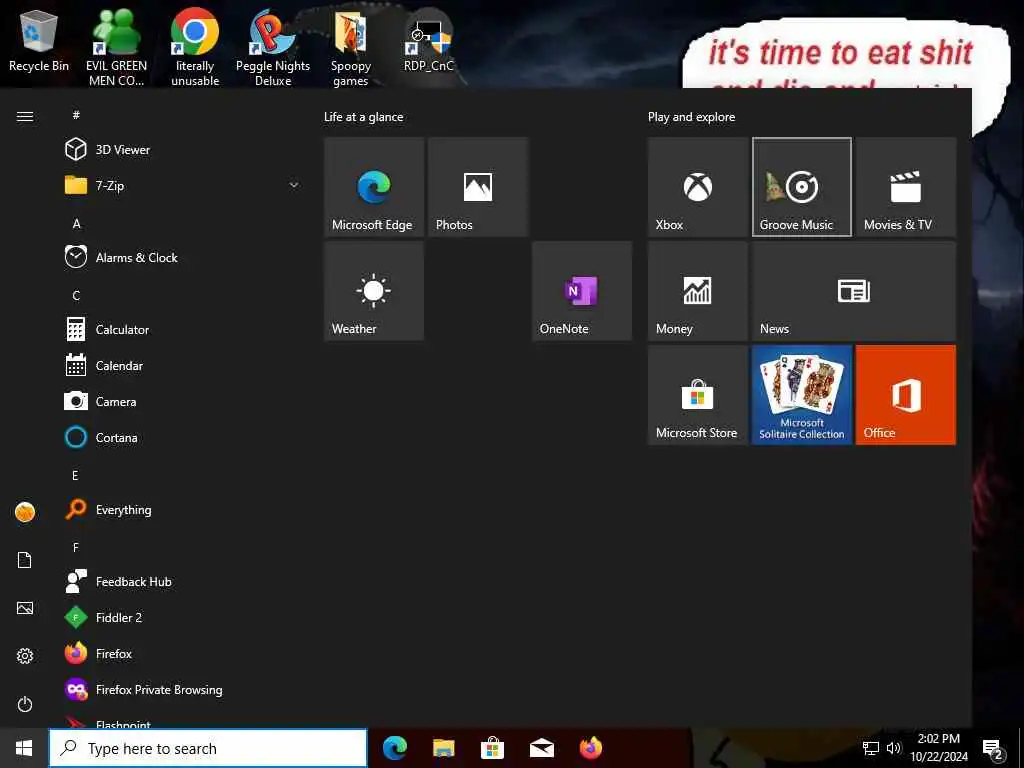Open the News tile

point(854,291)
